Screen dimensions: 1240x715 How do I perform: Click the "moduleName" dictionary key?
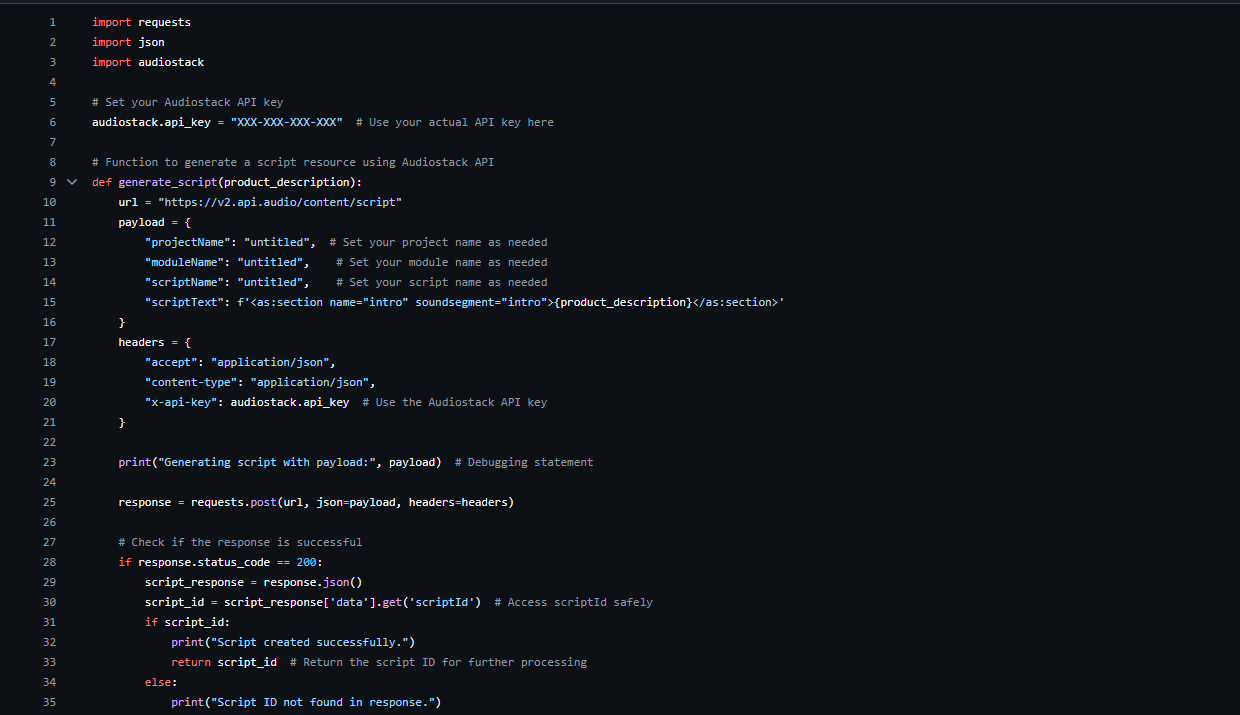[184, 262]
